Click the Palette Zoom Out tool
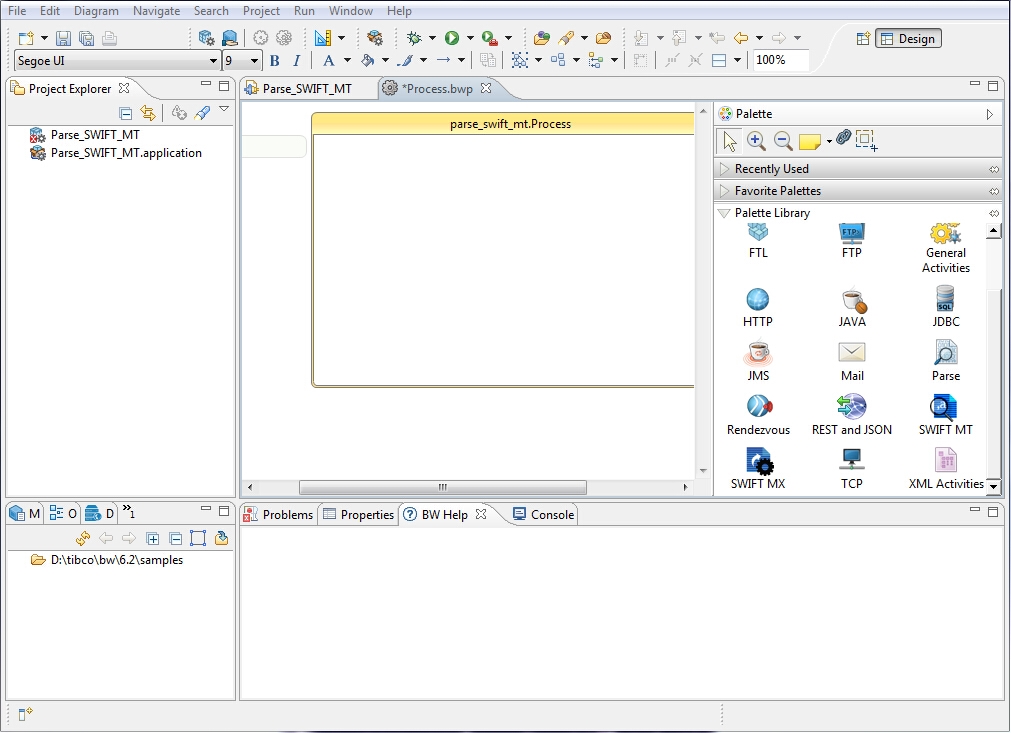The width and height of the screenshot is (1011, 733). [x=783, y=140]
